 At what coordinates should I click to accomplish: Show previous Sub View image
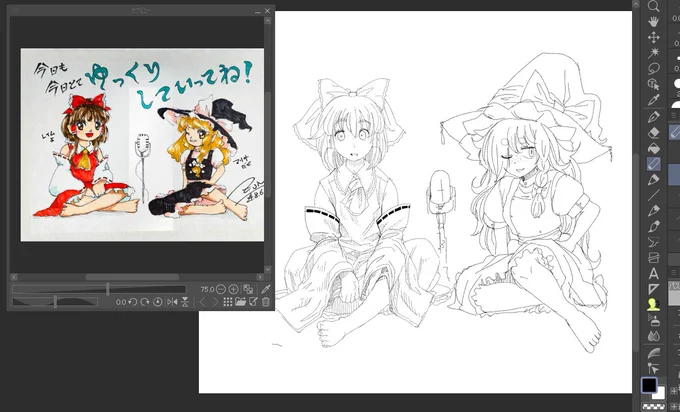pos(202,302)
